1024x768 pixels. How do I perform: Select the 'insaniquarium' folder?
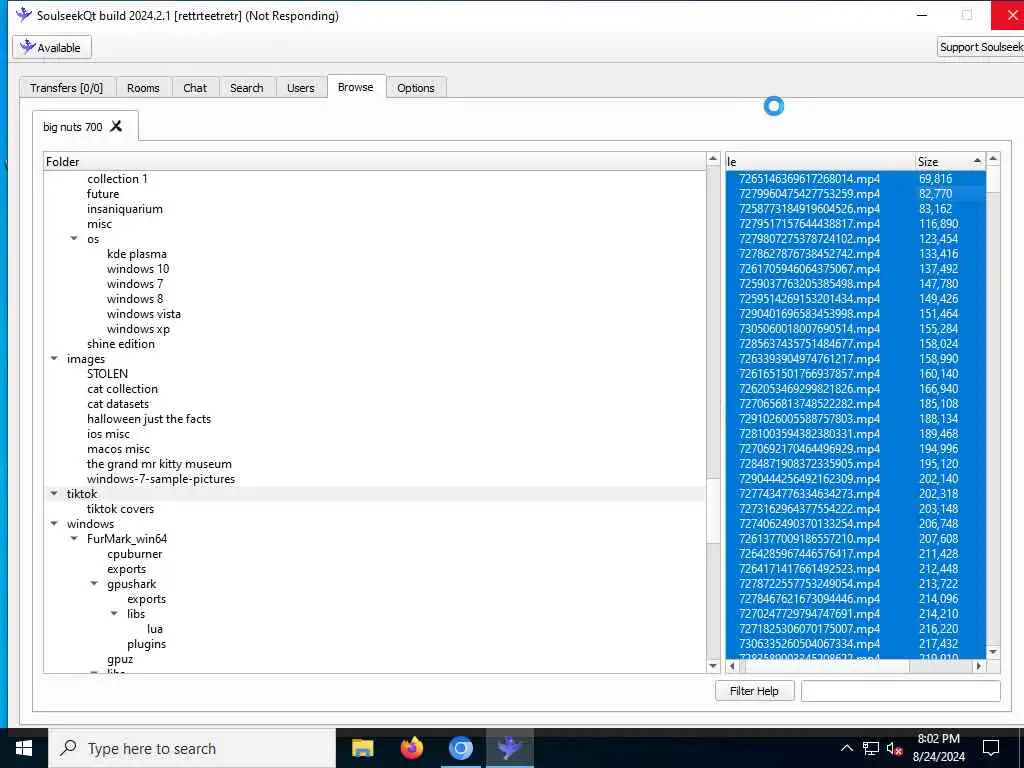(125, 209)
